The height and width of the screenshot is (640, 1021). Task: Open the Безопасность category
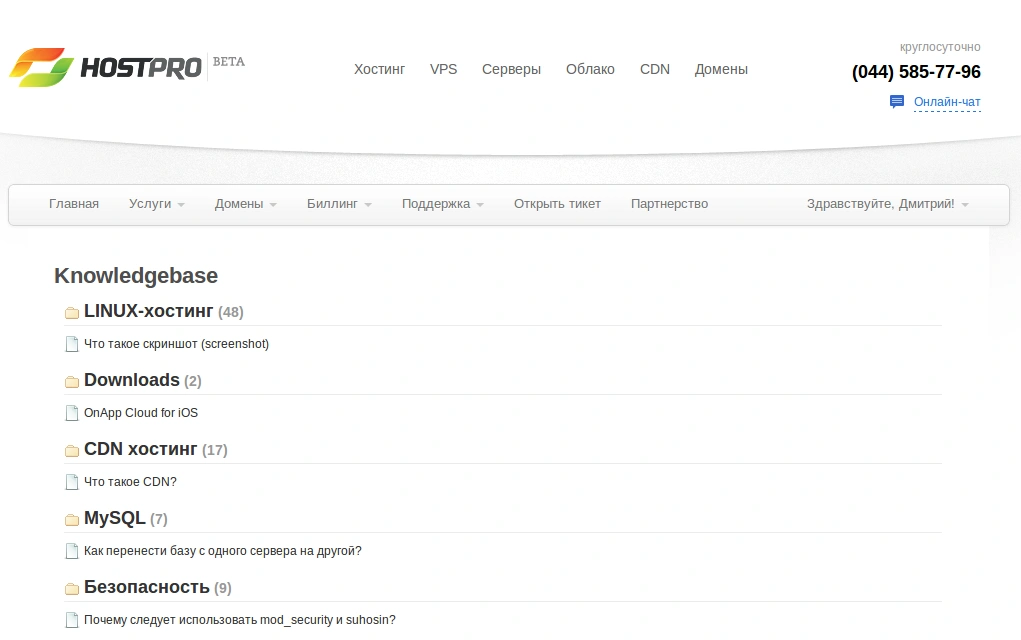point(147,587)
